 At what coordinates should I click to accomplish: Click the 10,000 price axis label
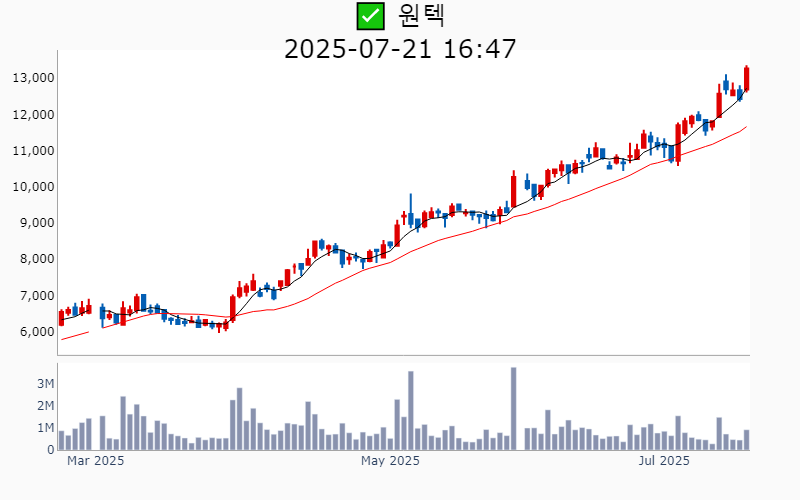pos(34,187)
